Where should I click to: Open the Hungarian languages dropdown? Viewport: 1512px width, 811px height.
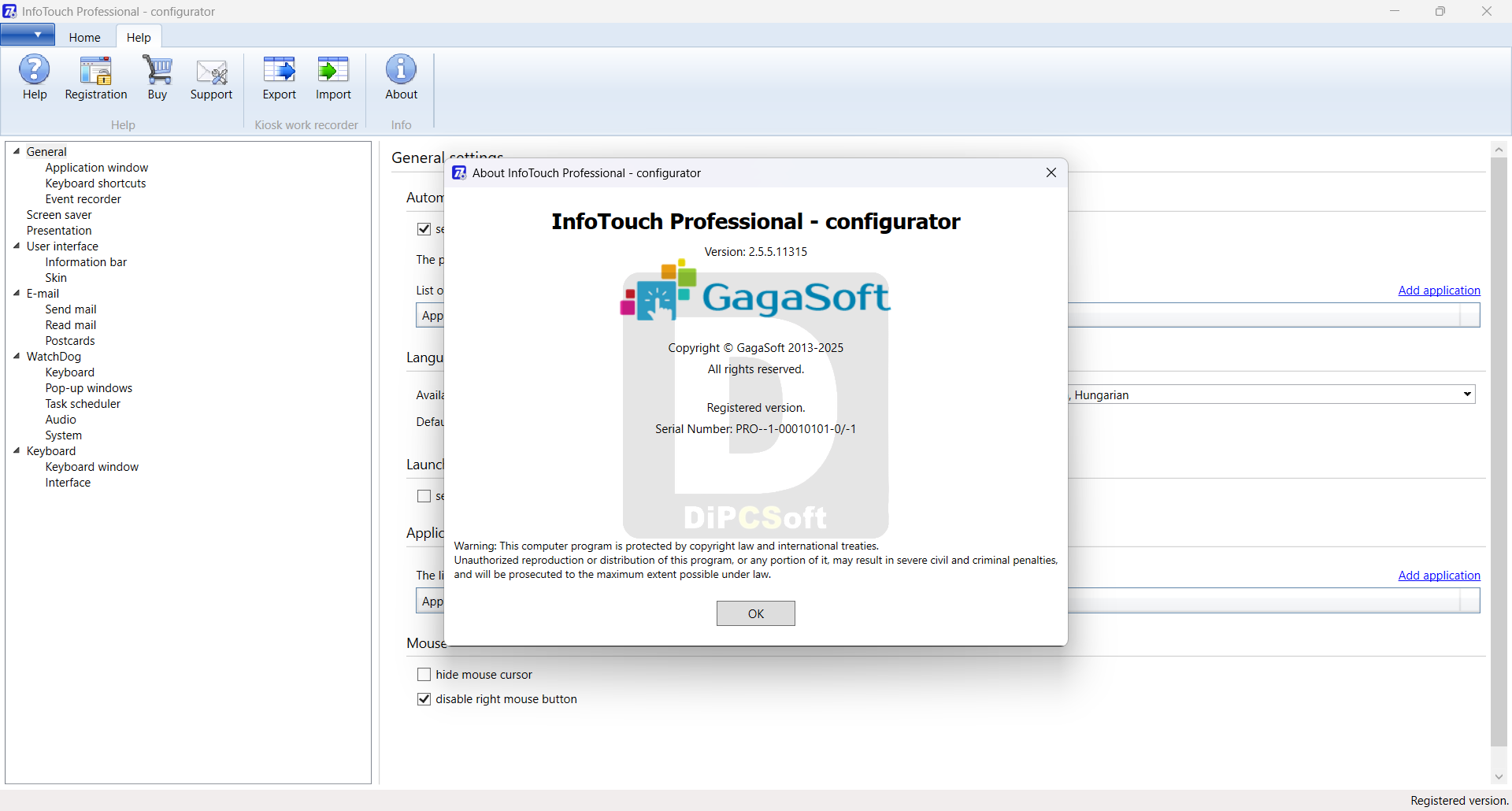(1468, 394)
